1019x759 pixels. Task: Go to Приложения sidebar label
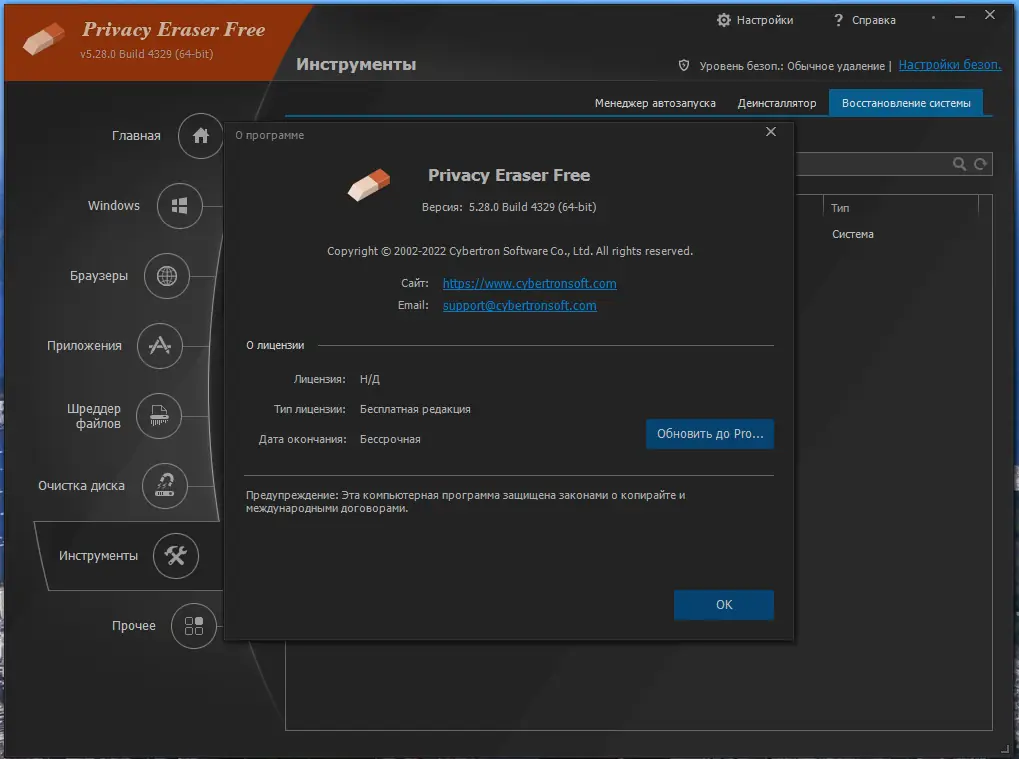point(84,346)
